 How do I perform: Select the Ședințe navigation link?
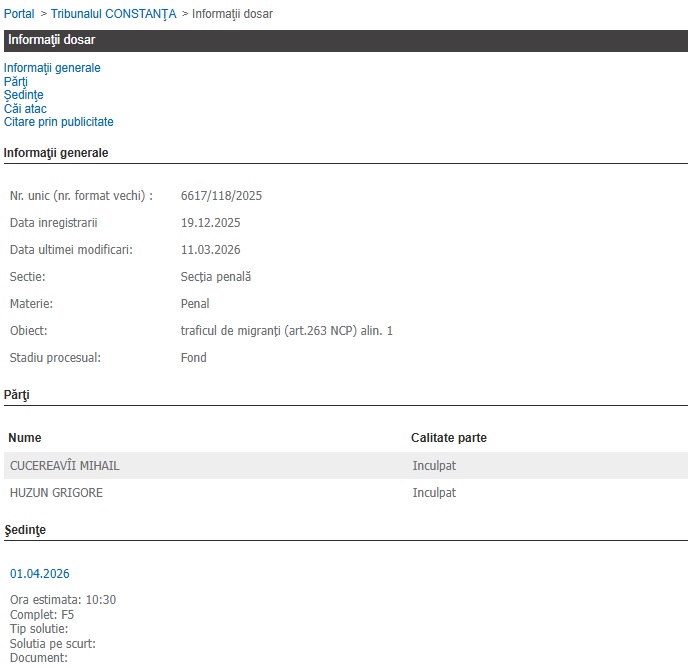(x=24, y=95)
